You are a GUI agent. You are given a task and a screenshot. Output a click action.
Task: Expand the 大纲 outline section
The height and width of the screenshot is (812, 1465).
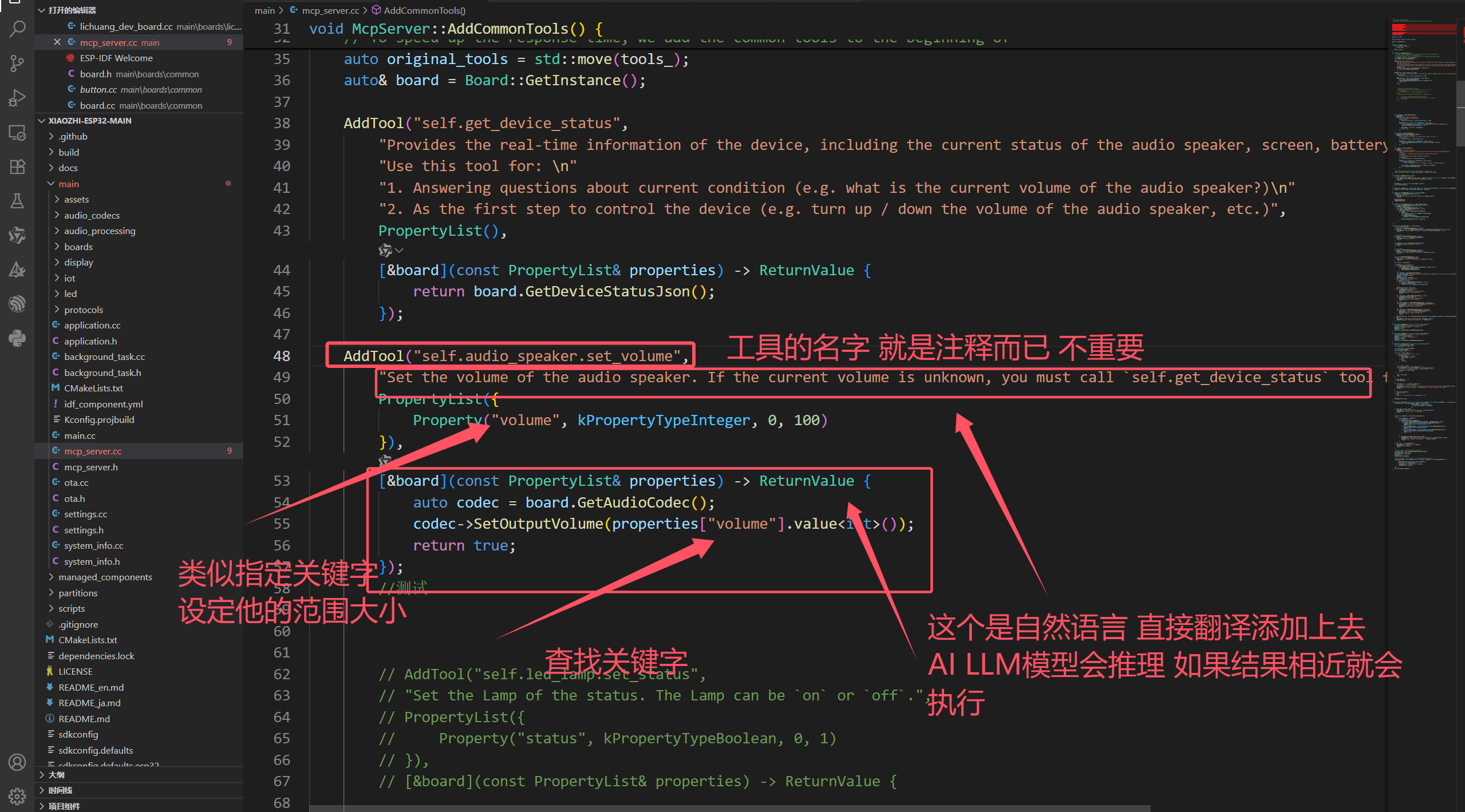56,775
